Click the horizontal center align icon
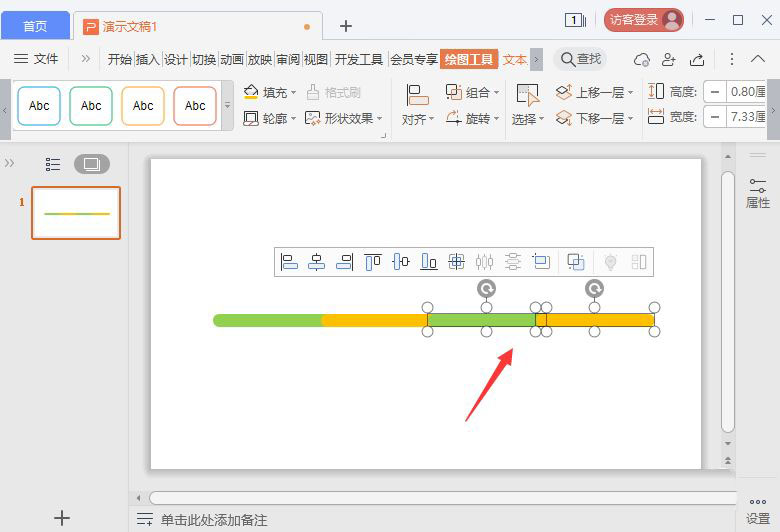This screenshot has width=780, height=532. pos(317,262)
